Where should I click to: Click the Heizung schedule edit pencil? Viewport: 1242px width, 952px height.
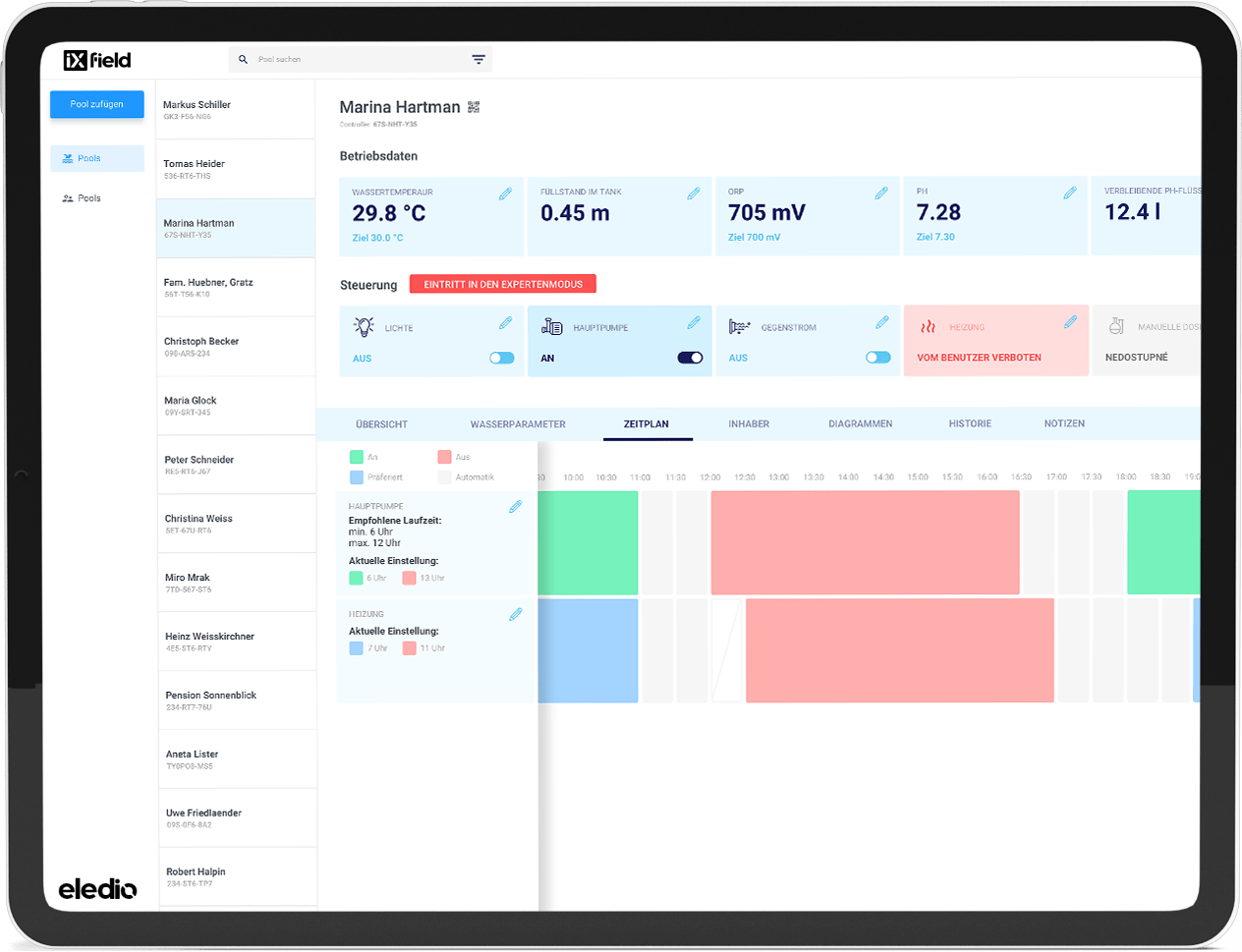515,614
